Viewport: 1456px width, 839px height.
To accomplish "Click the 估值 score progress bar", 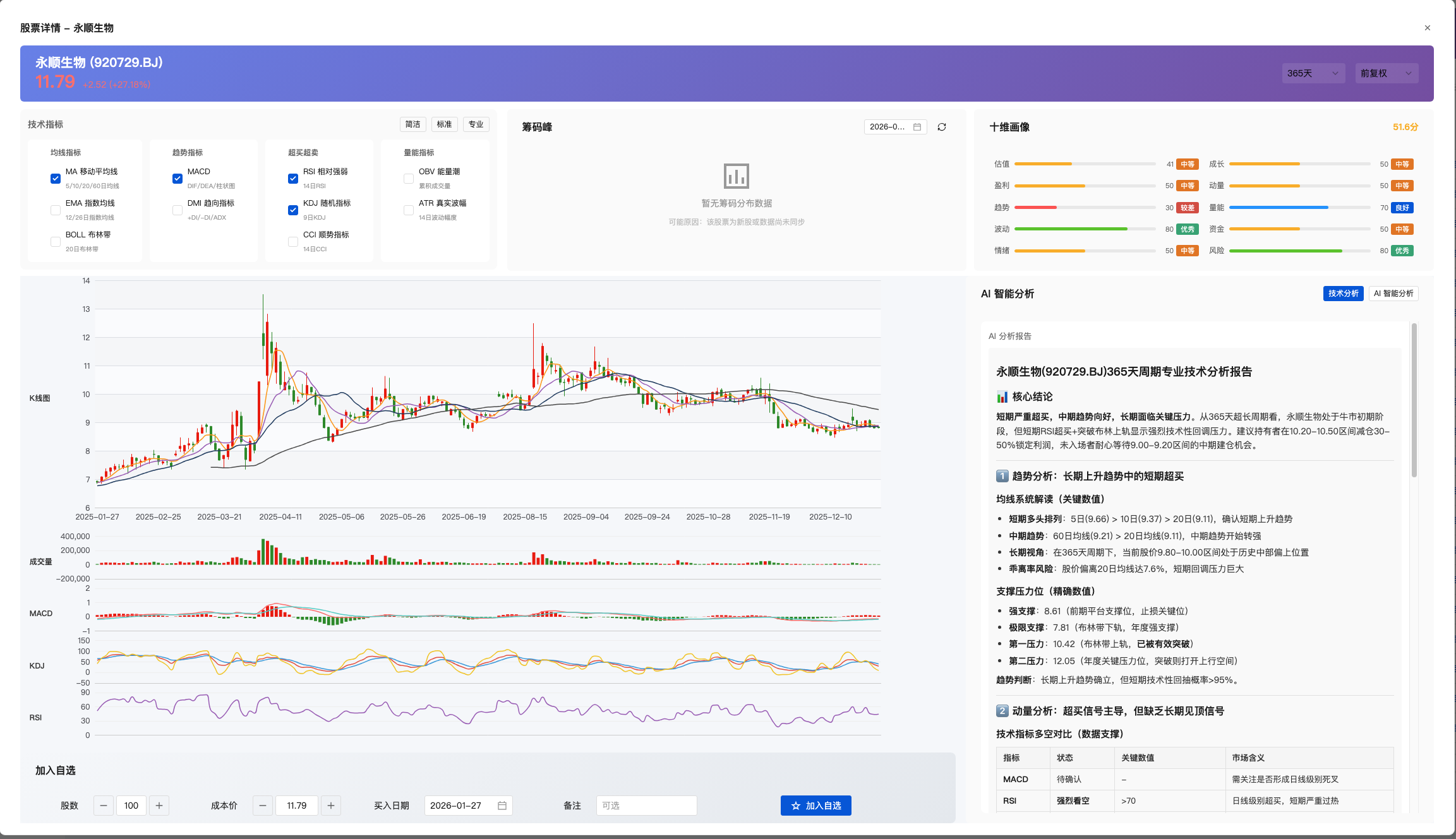I will [x=1085, y=164].
